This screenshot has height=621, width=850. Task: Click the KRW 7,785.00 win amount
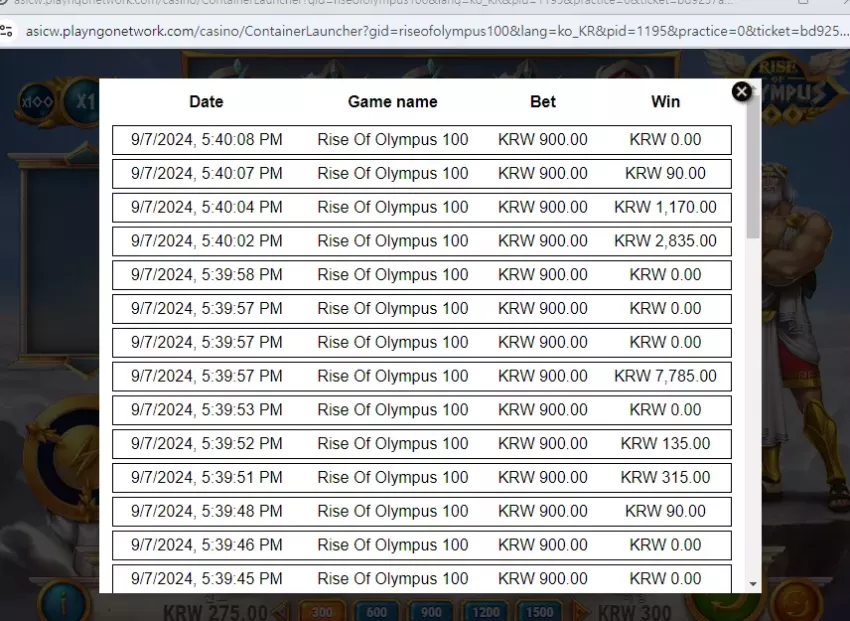click(x=665, y=376)
